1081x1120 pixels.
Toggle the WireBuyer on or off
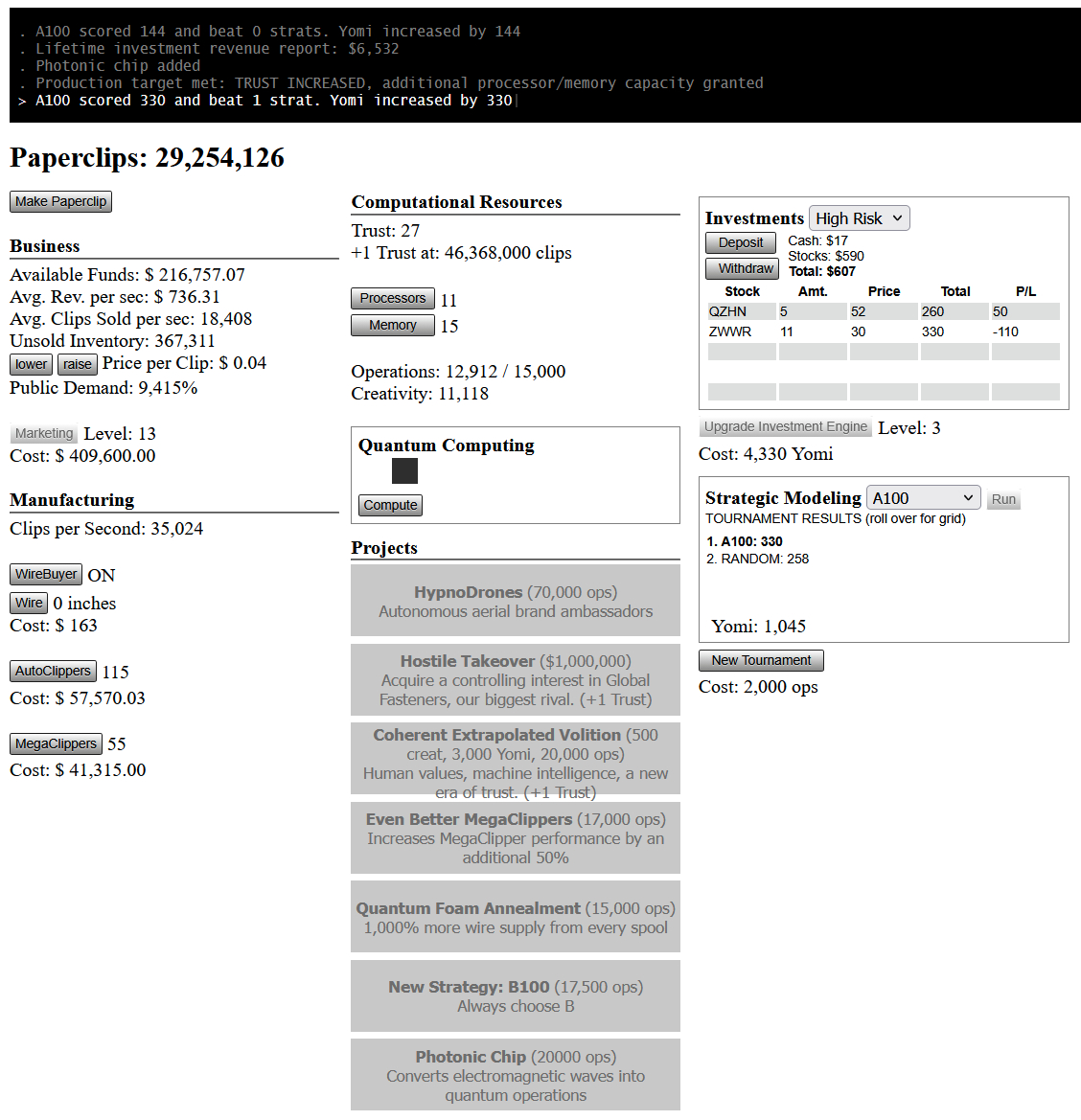pos(46,574)
